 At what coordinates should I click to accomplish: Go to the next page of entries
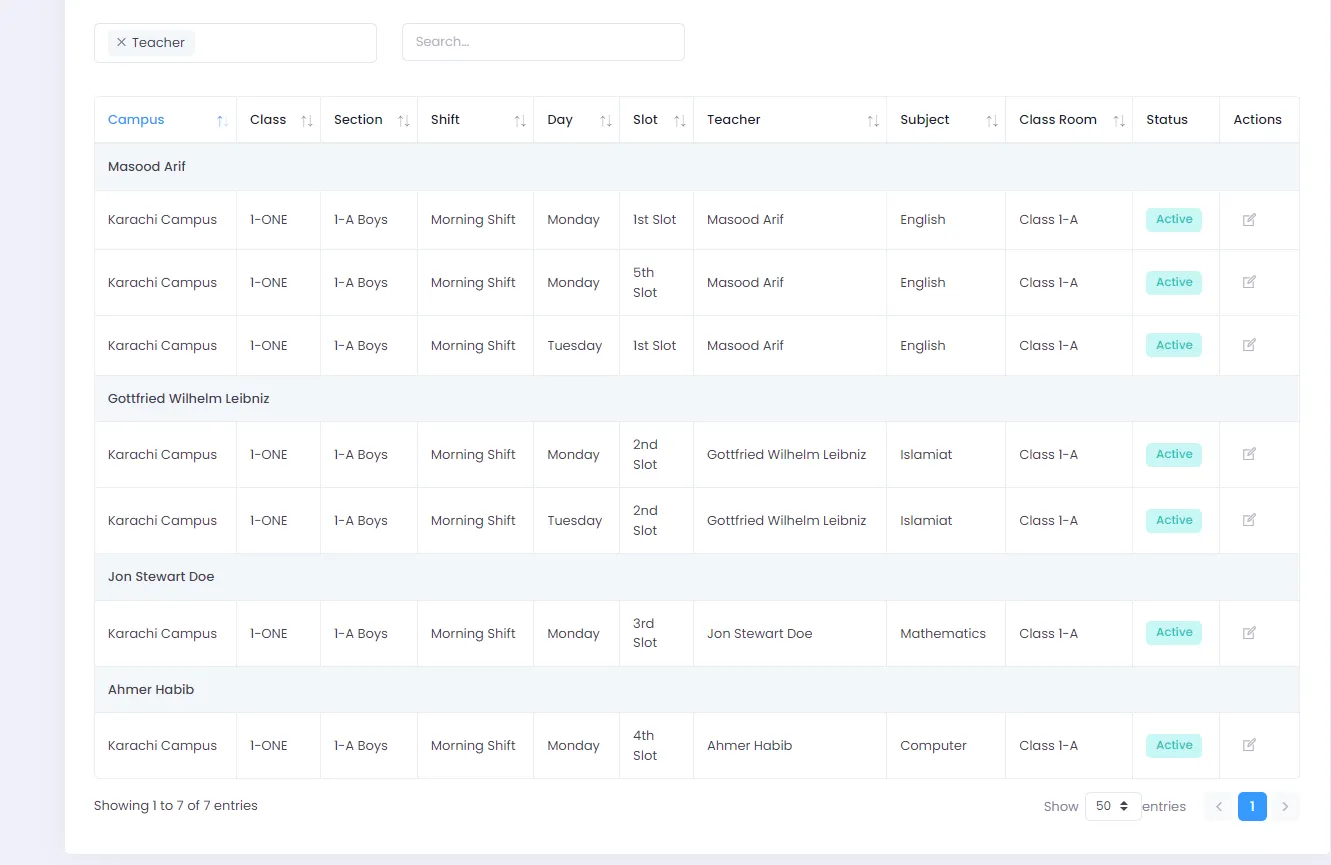click(x=1285, y=806)
